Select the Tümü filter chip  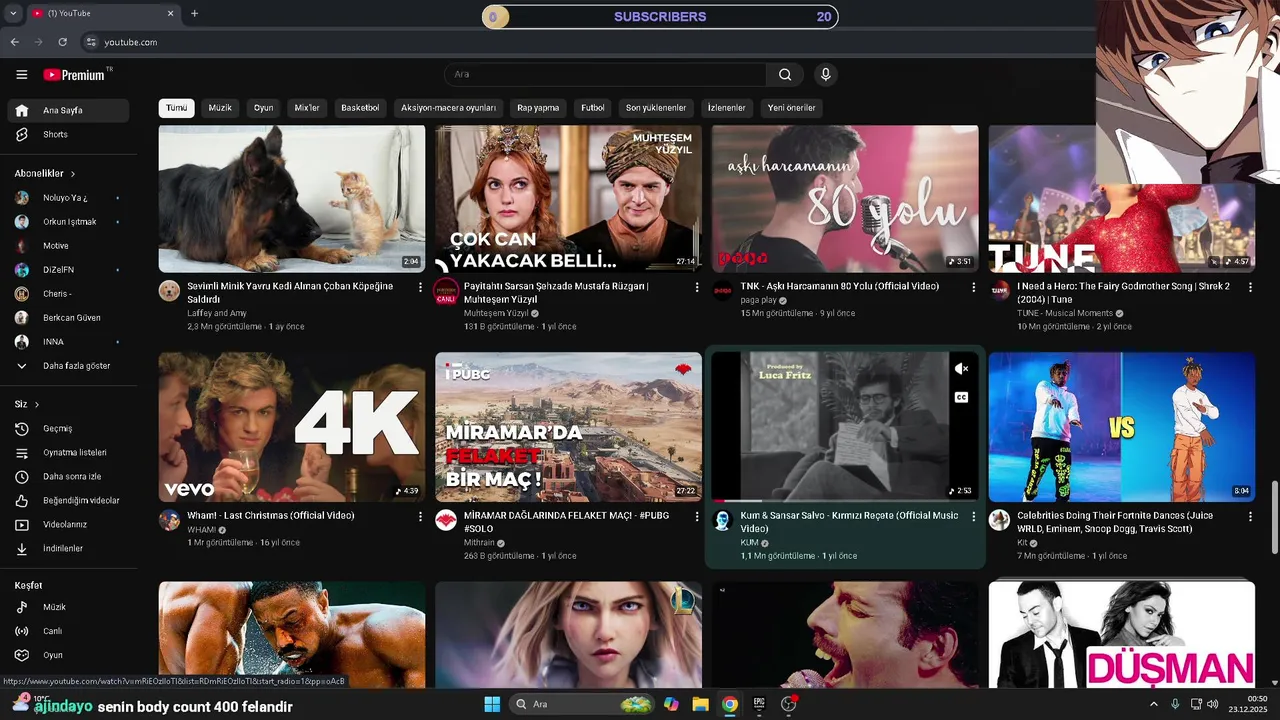[x=177, y=108]
